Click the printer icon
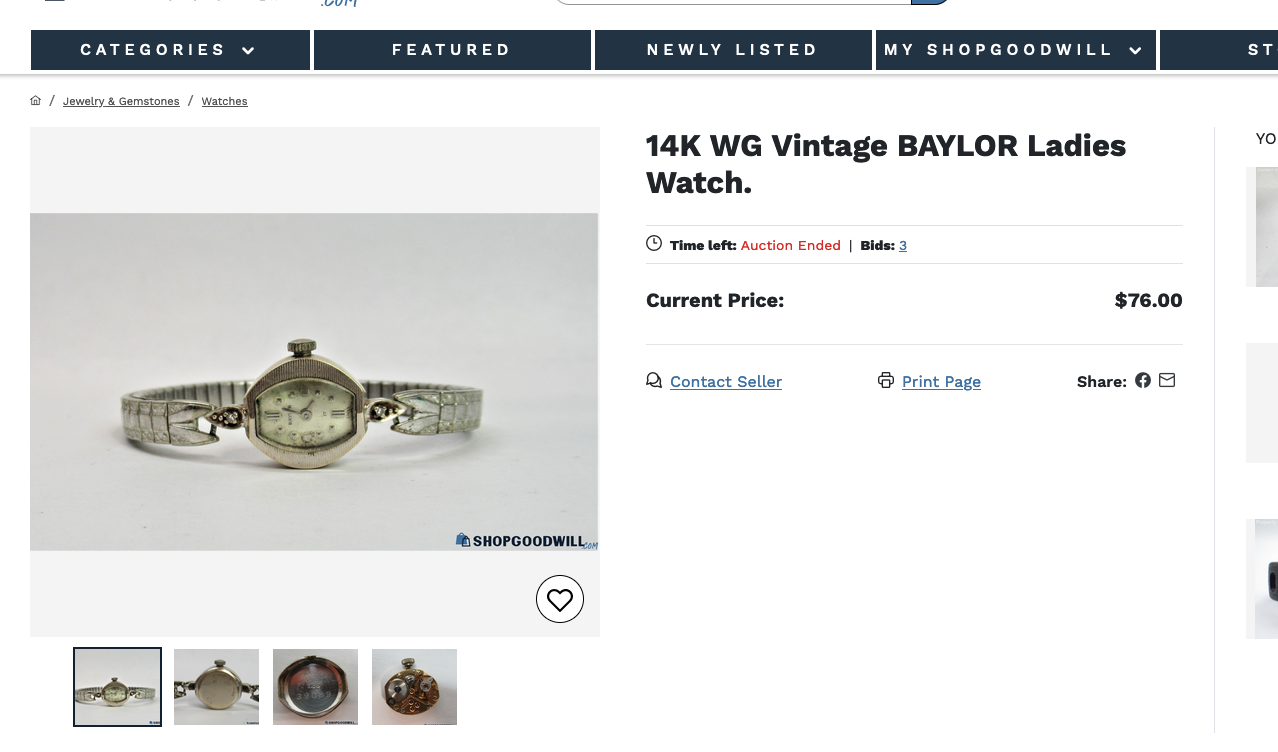This screenshot has width=1278, height=752. [x=886, y=380]
